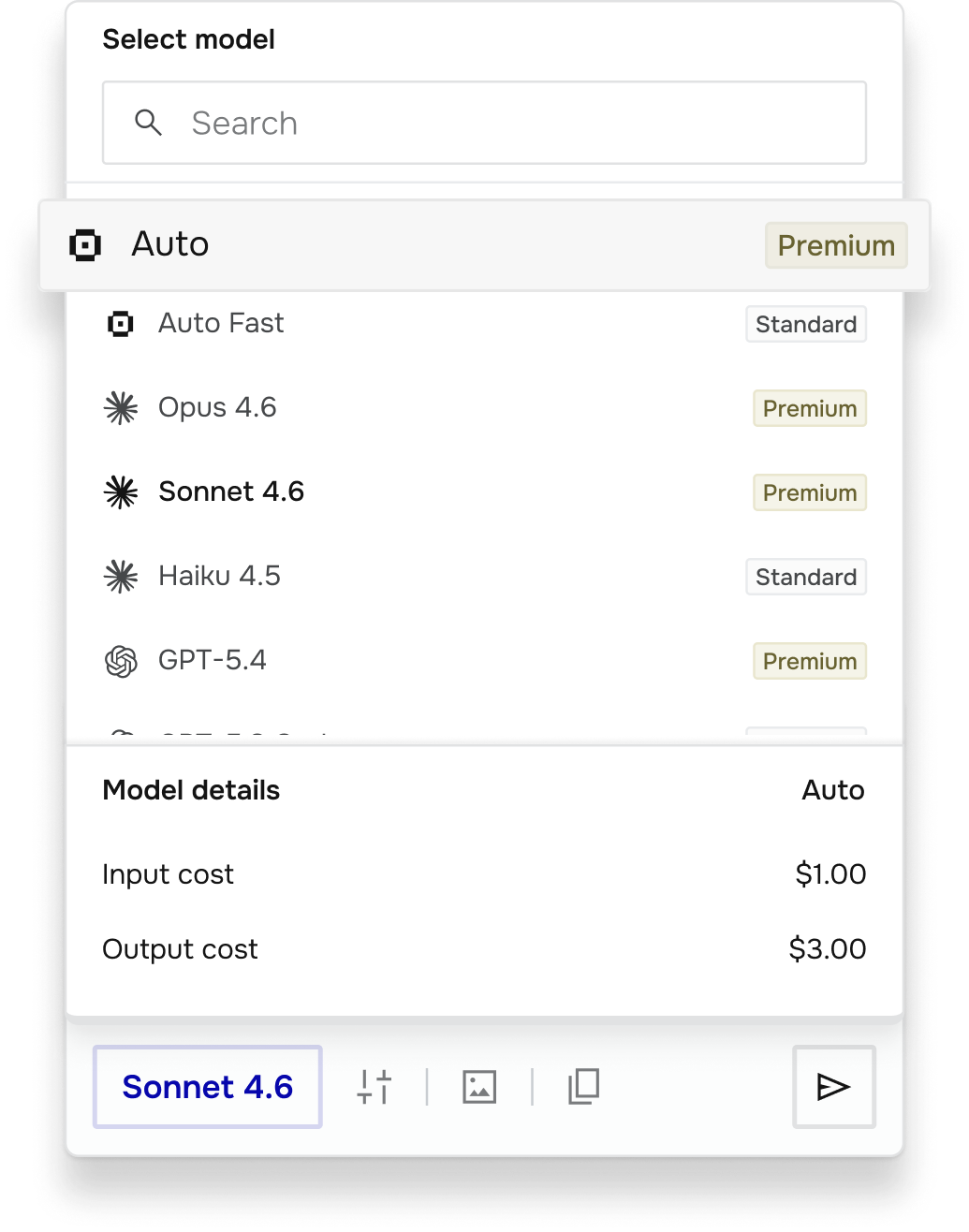Click the Auto model square icon

[x=85, y=245]
